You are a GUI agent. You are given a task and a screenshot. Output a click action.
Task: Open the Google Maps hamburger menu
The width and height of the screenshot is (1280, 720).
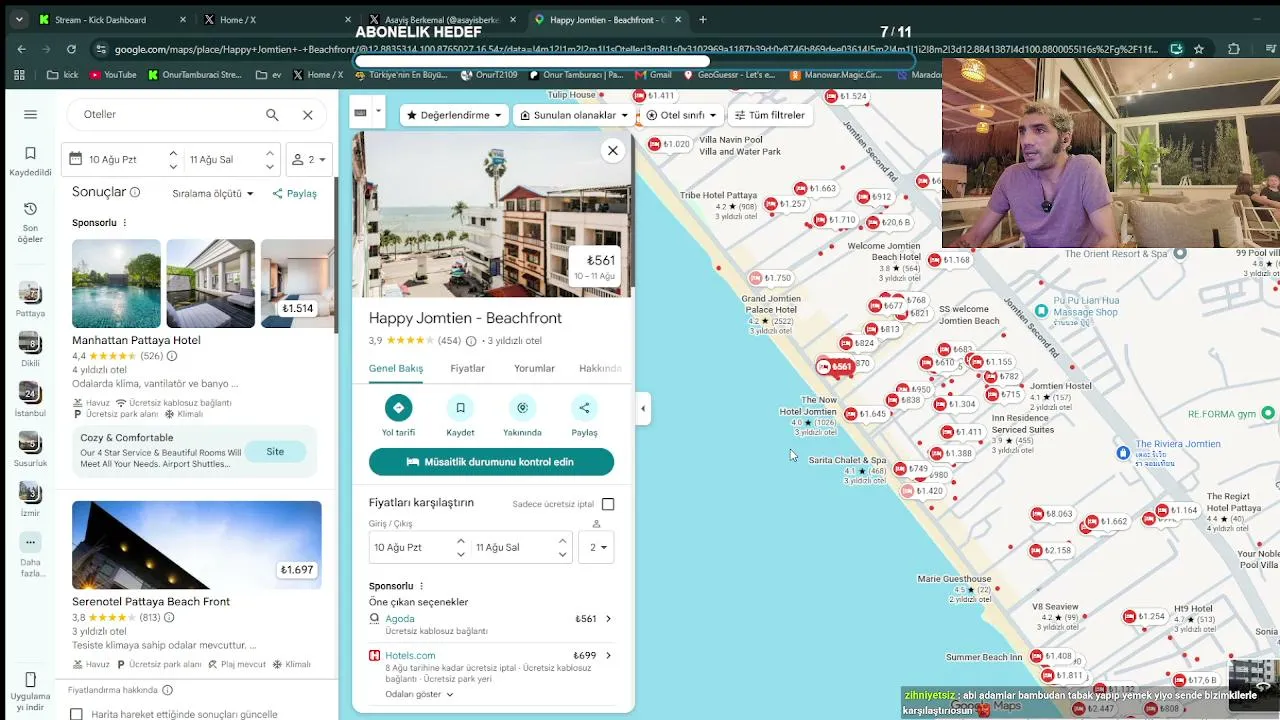point(30,115)
